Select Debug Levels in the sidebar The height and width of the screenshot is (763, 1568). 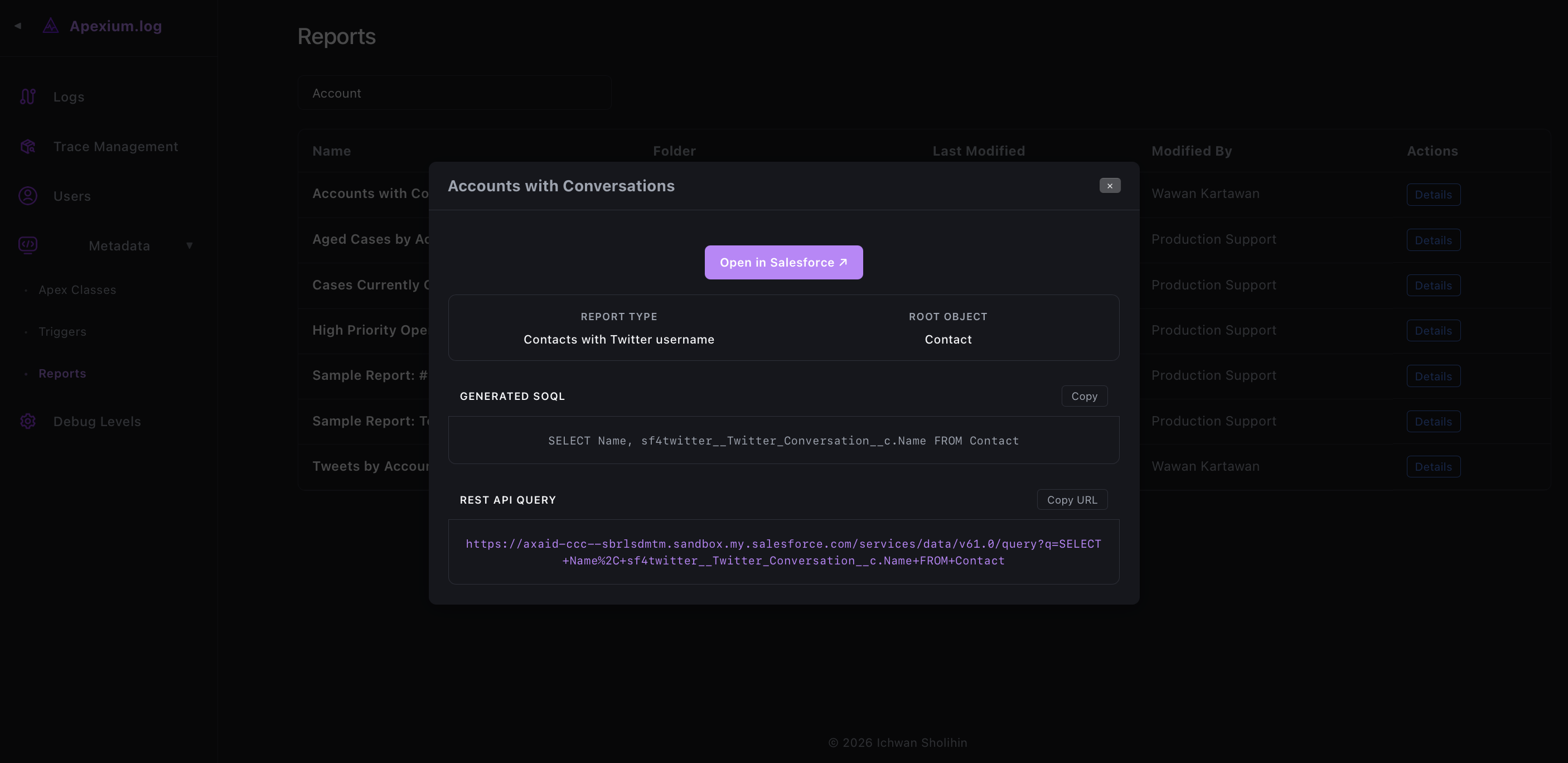[97, 422]
